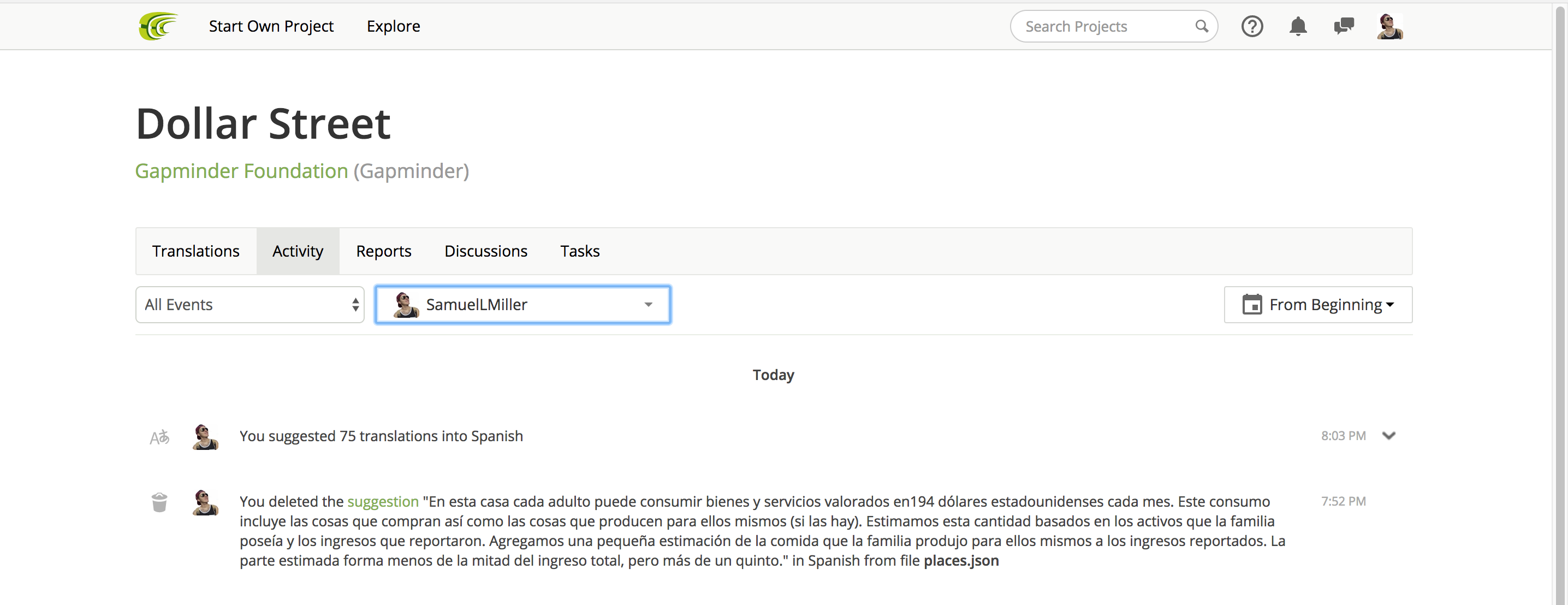Click the translation icon beside 75 translations entry
Viewport: 1568px width, 605px height.
click(x=159, y=436)
